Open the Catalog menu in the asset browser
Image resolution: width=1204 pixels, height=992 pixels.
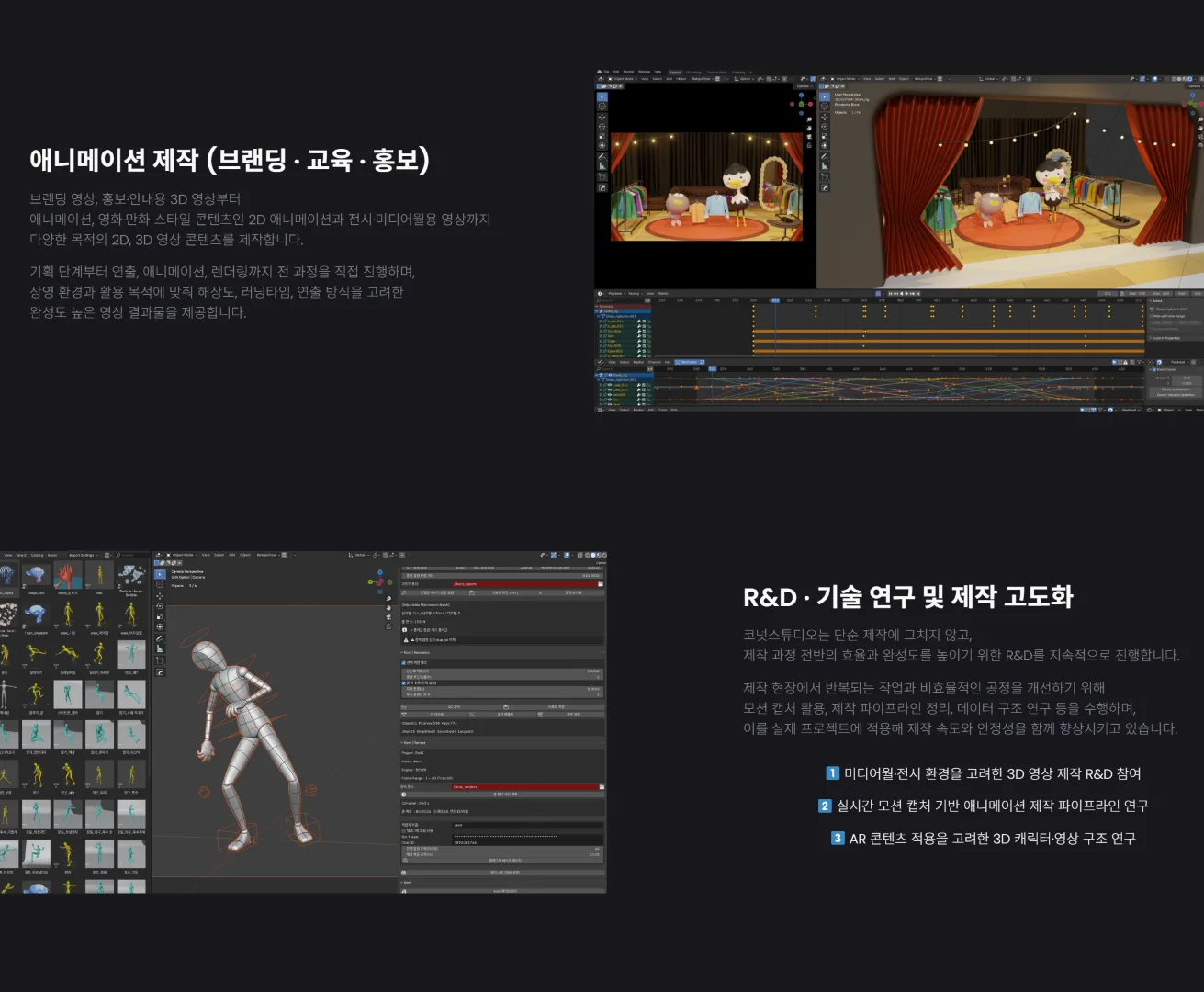click(x=38, y=555)
